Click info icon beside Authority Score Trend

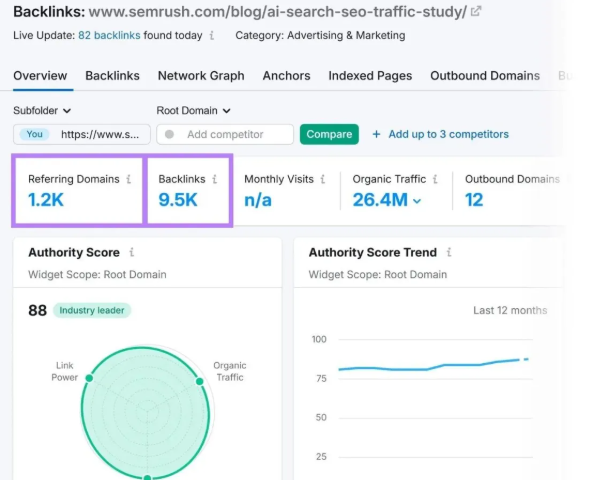pos(448,253)
